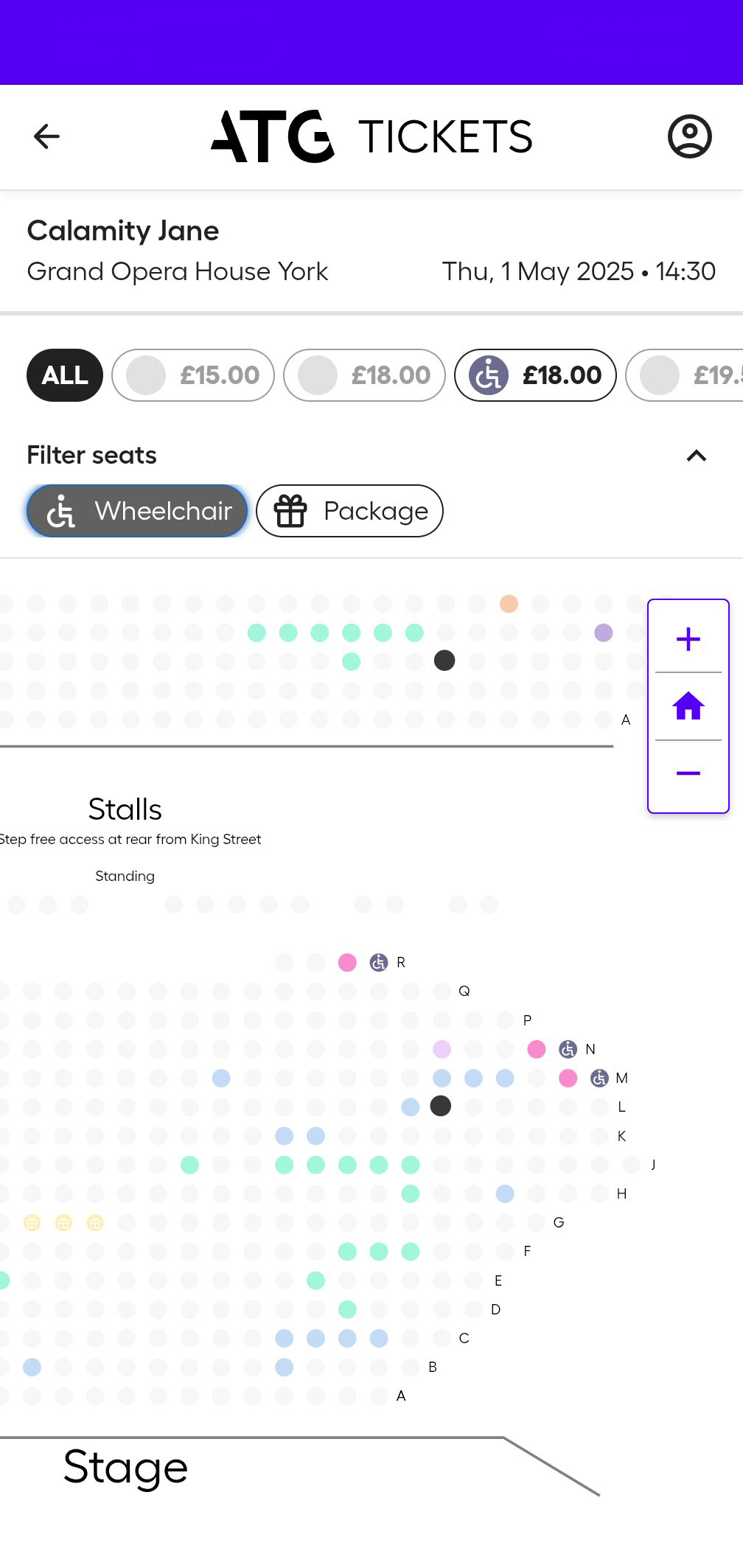743x1568 pixels.
Task: Open the ATG Tickets logo link
Action: tap(371, 136)
